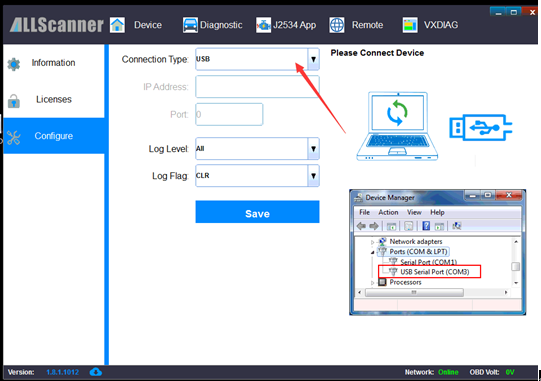541x381 pixels.
Task: Click Network adapters icon in Device Manager
Action: [x=382, y=241]
